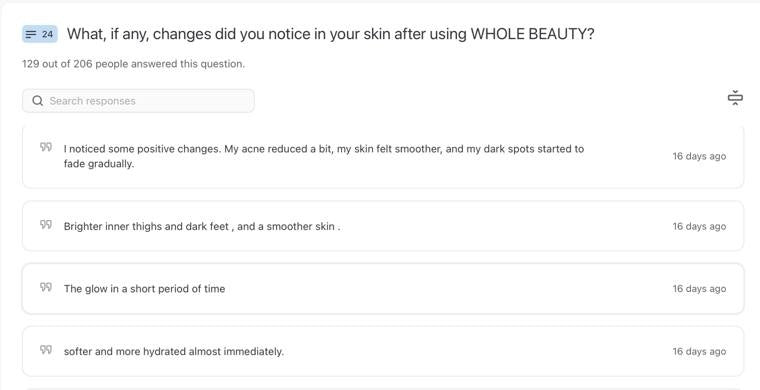Open the glow in short period response

[383, 289]
